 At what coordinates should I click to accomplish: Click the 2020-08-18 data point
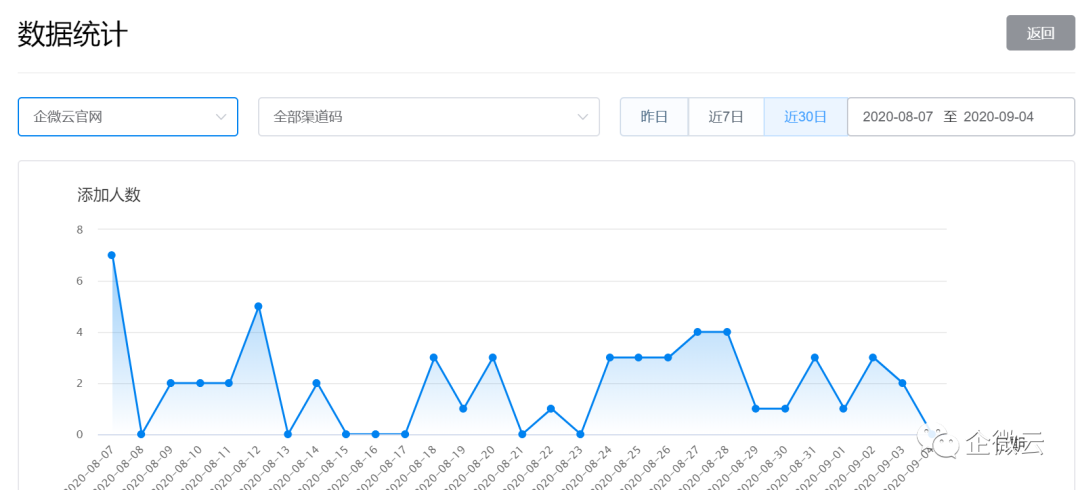click(x=434, y=357)
